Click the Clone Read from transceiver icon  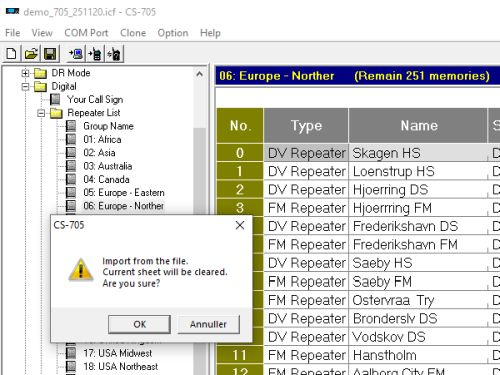click(x=76, y=54)
